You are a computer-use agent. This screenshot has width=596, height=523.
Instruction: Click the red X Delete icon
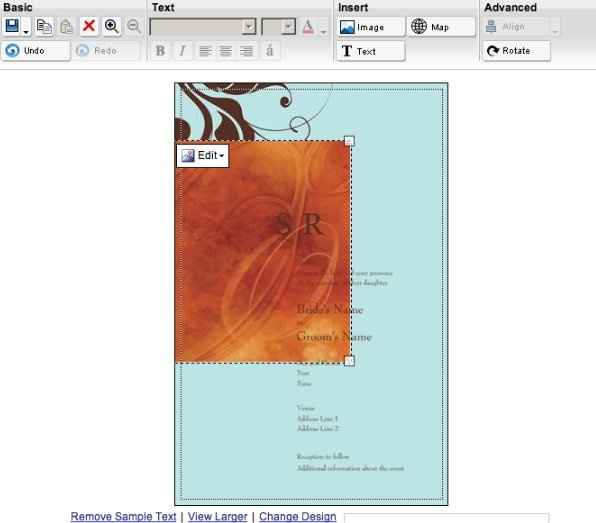click(89, 26)
